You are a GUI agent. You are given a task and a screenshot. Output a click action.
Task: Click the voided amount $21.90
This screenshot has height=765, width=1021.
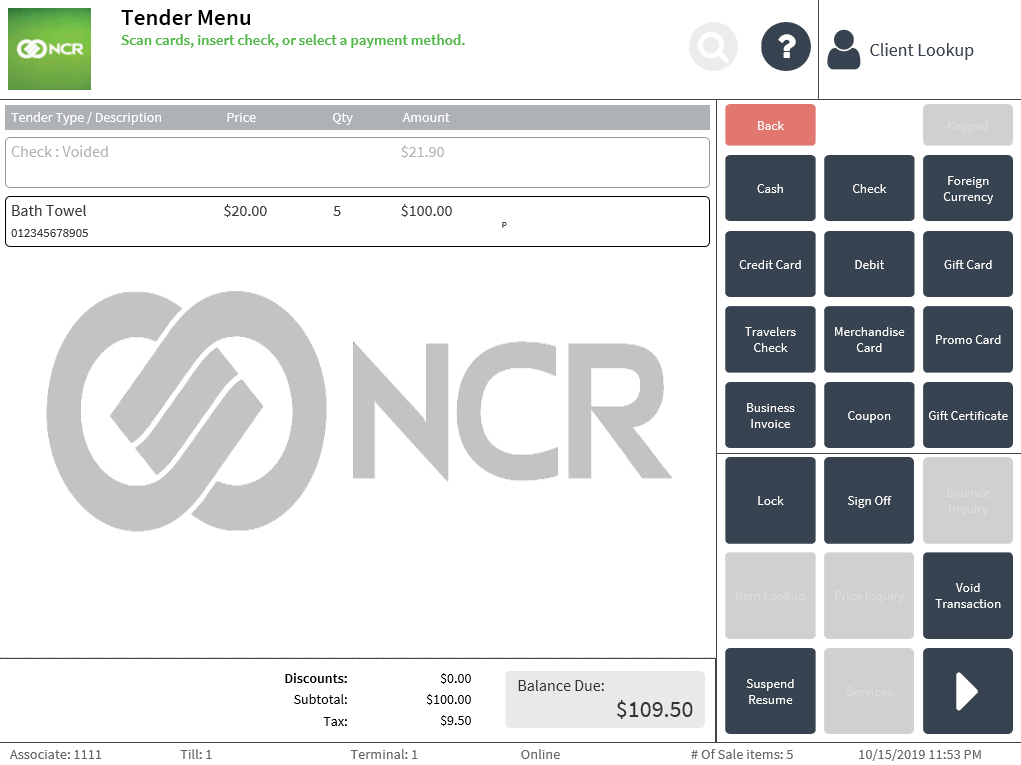tap(423, 152)
